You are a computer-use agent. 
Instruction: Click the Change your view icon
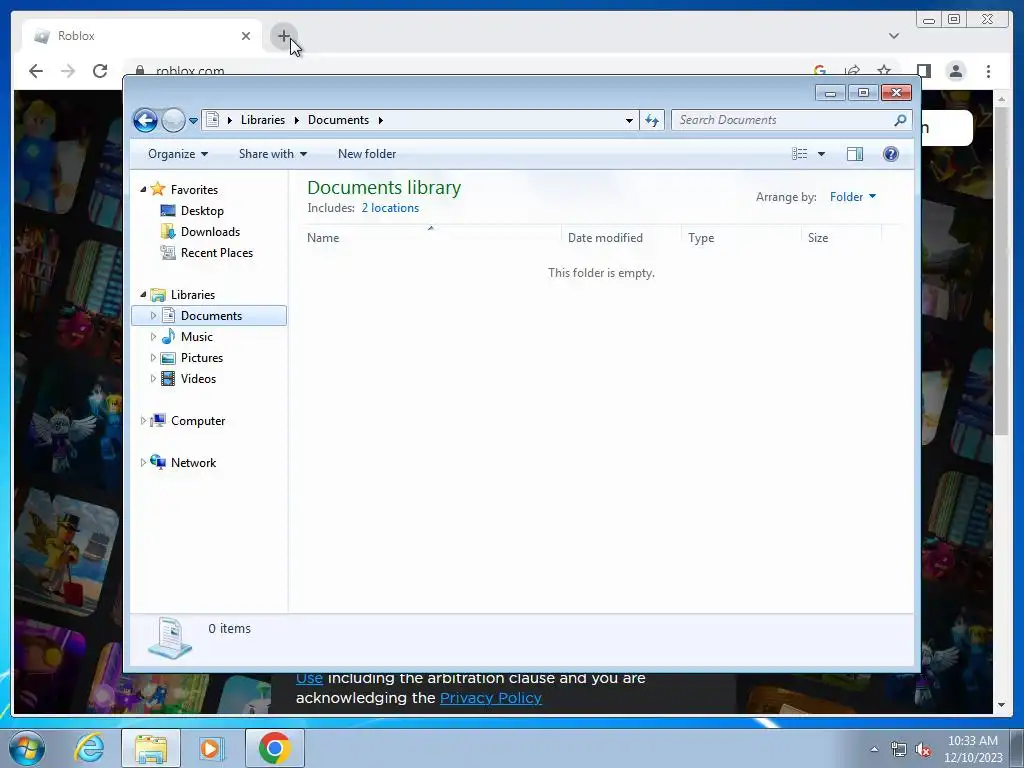799,154
